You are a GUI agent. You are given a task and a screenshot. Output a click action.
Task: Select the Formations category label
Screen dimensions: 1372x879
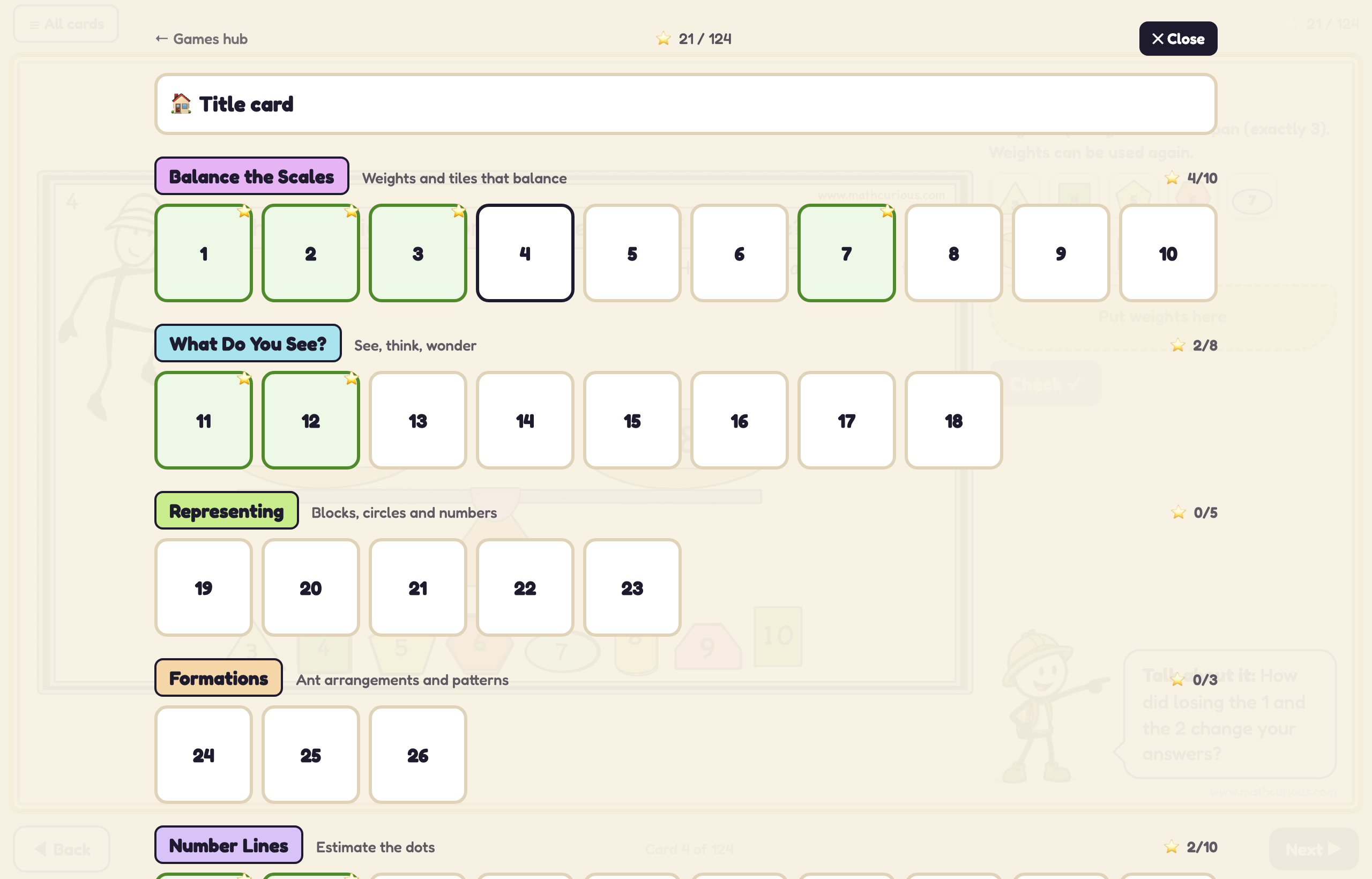pos(219,678)
